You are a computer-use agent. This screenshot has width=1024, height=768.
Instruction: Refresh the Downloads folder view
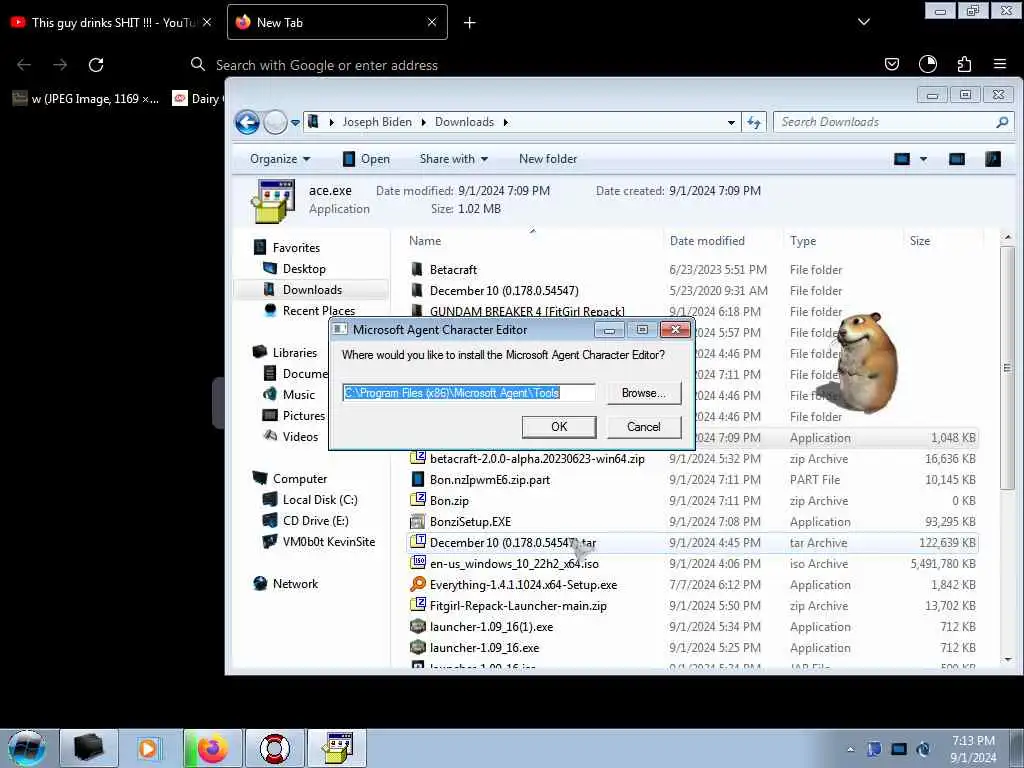point(754,122)
